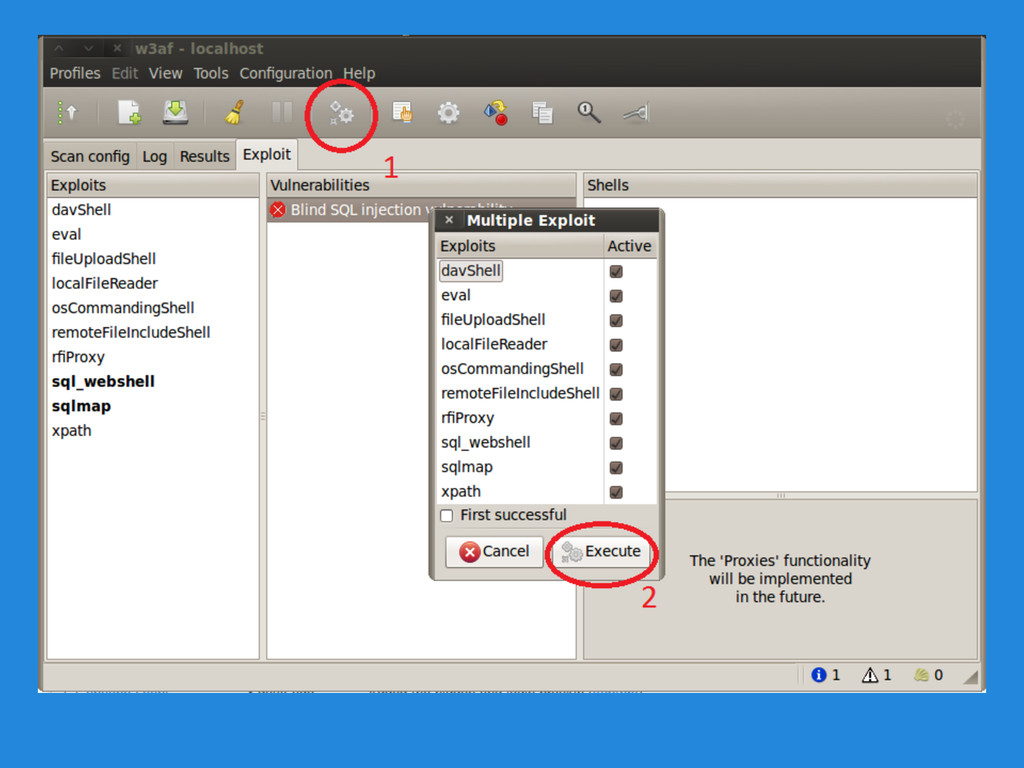Open the proxy tool icon

coord(636,114)
